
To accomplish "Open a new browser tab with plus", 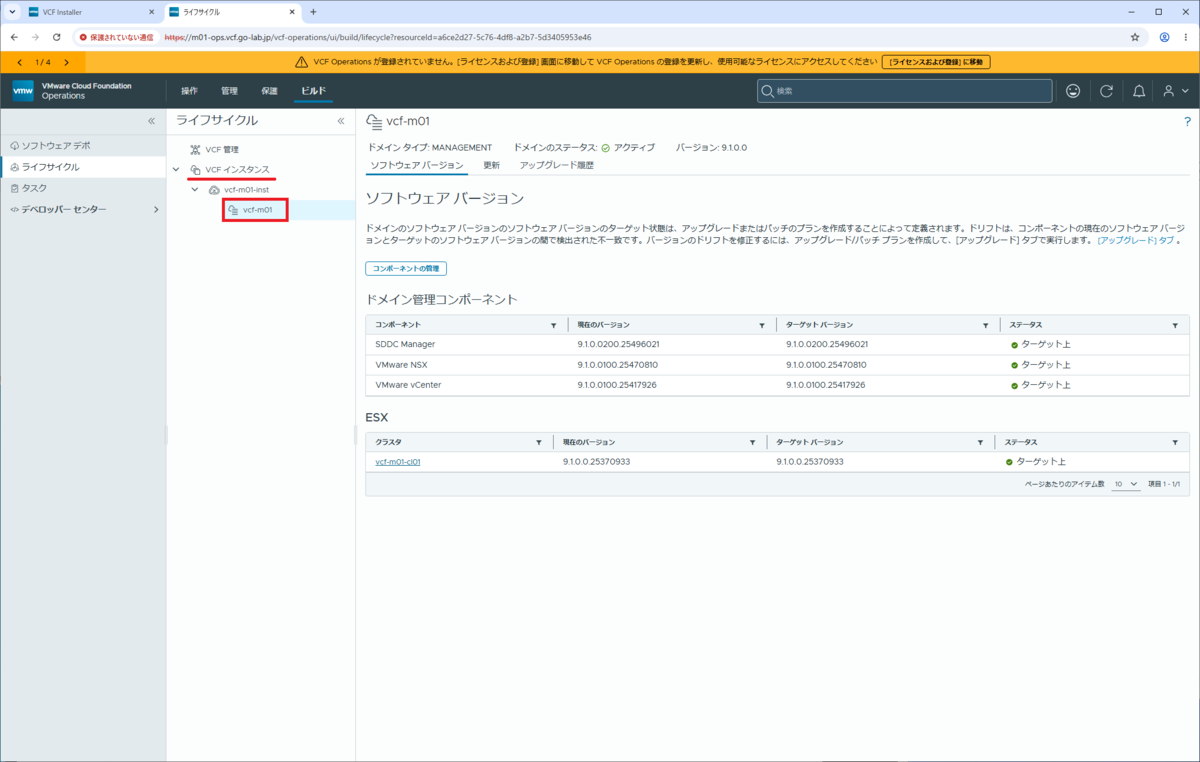I will pyautogui.click(x=313, y=12).
